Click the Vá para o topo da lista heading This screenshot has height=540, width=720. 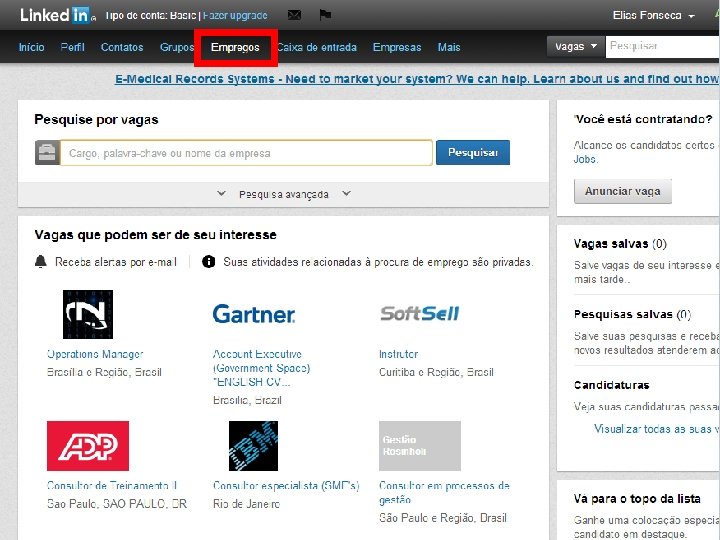click(x=637, y=499)
